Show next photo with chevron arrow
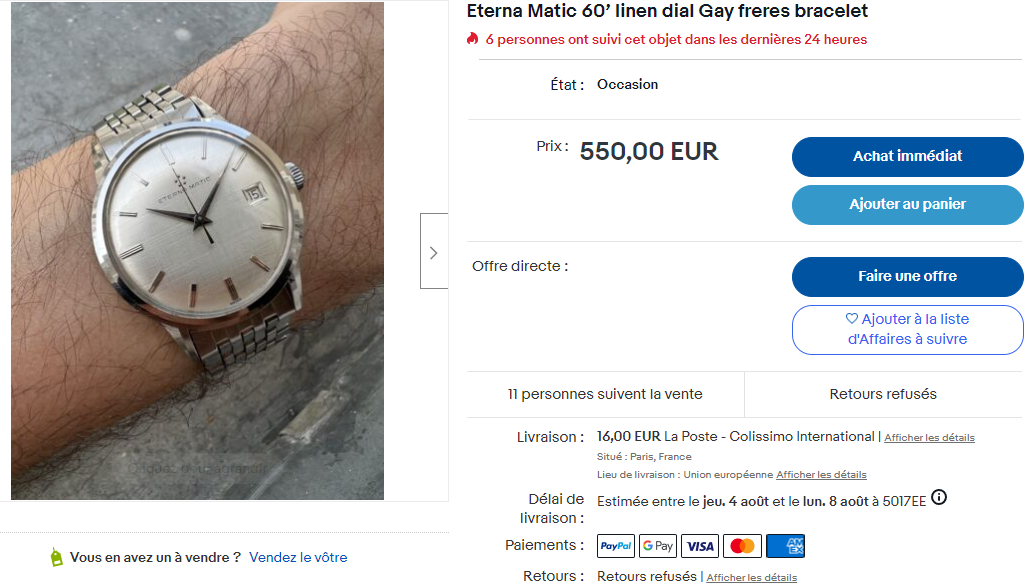The image size is (1026, 587). pyautogui.click(x=434, y=251)
